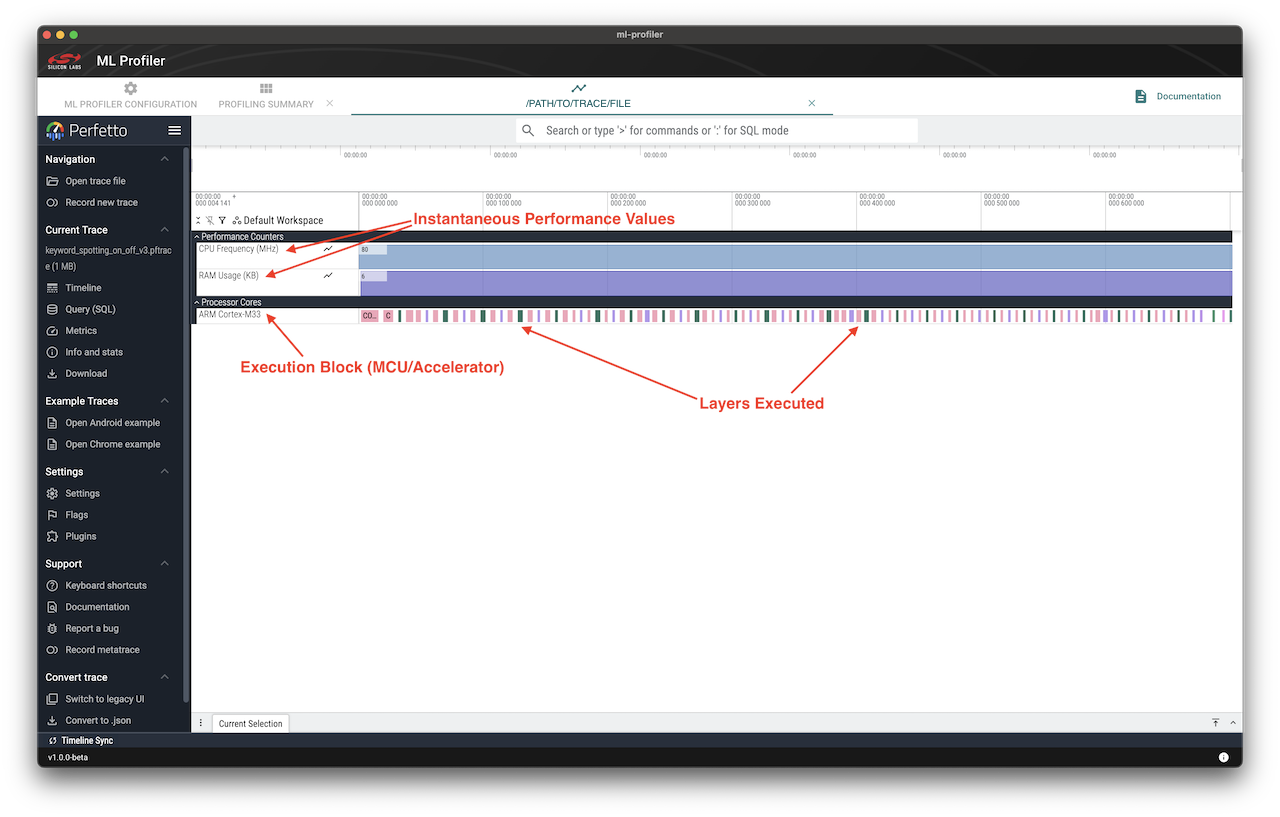Collapse the Performance Counters section
The image size is (1280, 817).
(x=197, y=236)
